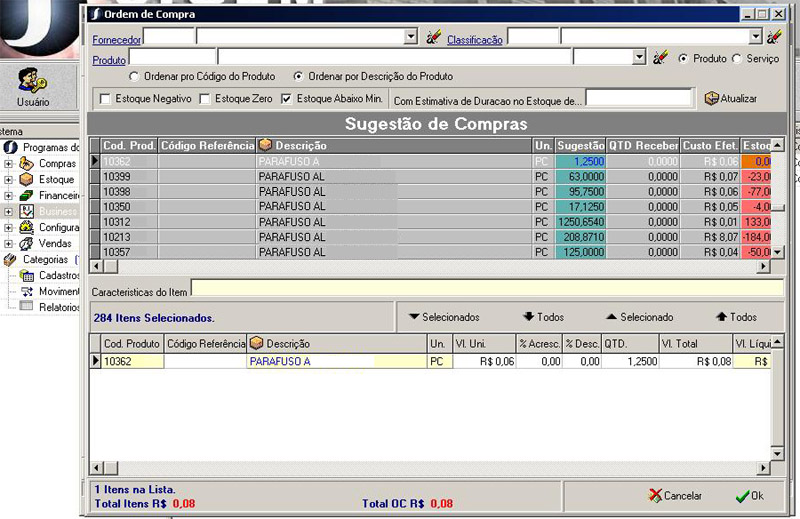Click the blue Sugestão cell for product 10362
The image size is (800, 519).
point(580,161)
